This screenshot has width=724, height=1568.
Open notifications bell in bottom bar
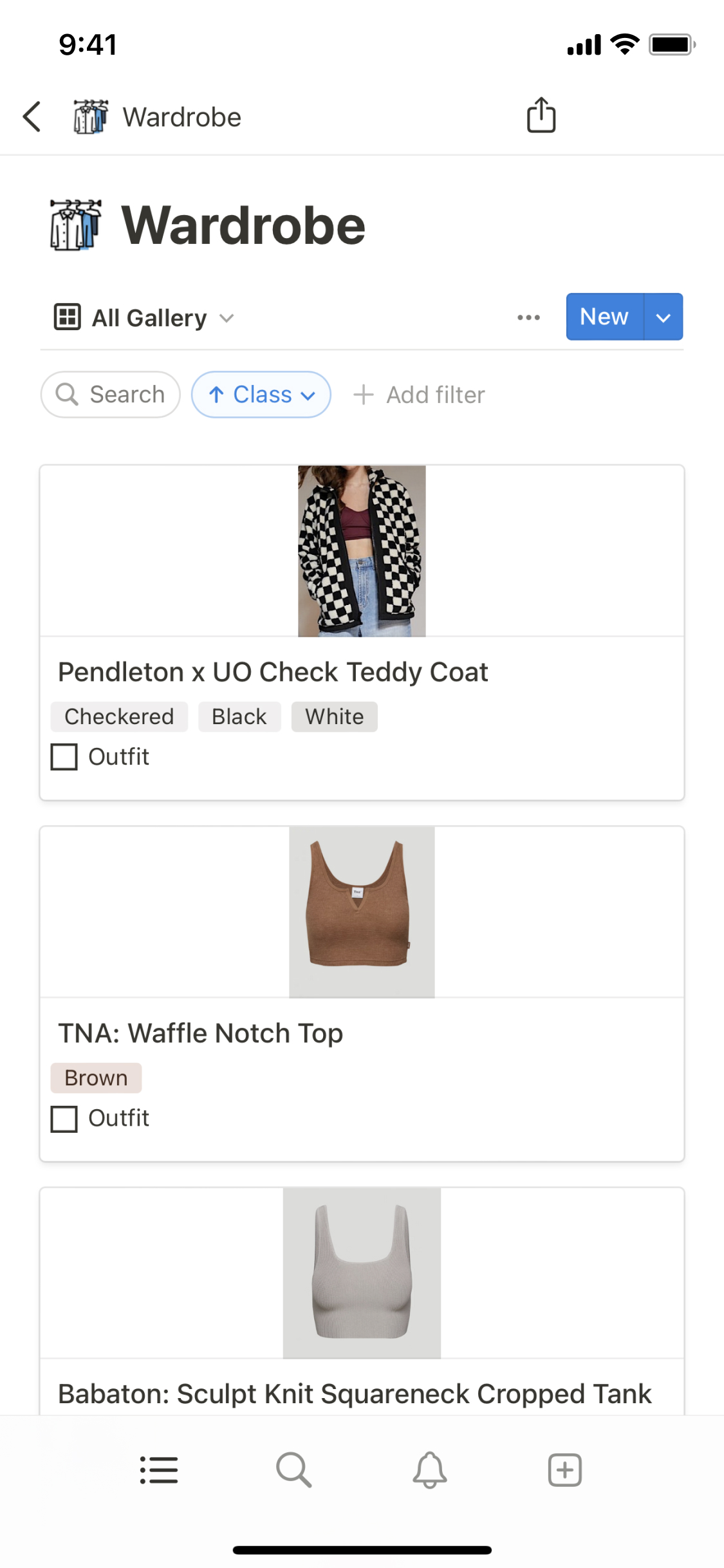[429, 1470]
